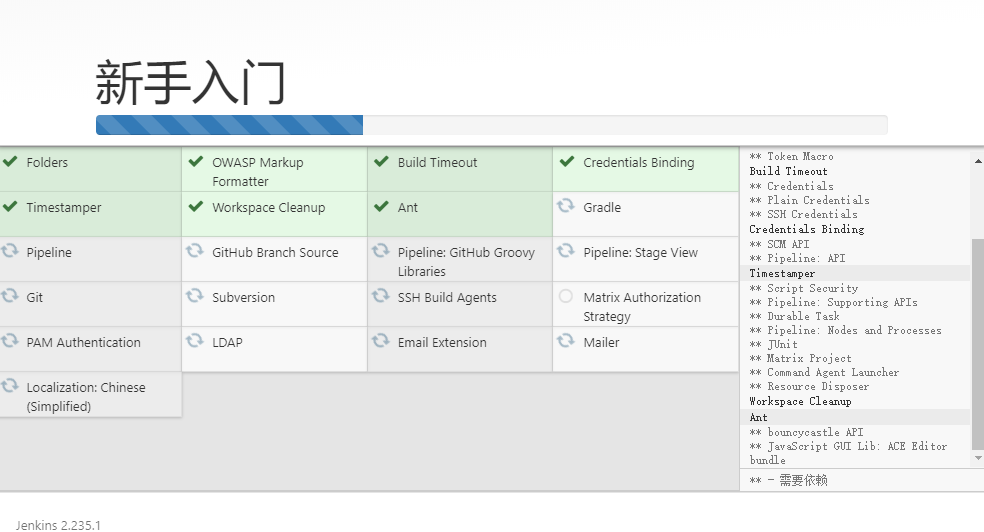Image resolution: width=984 pixels, height=532 pixels.
Task: Click Pipeline: Nodes and Processes log line
Action: (845, 330)
